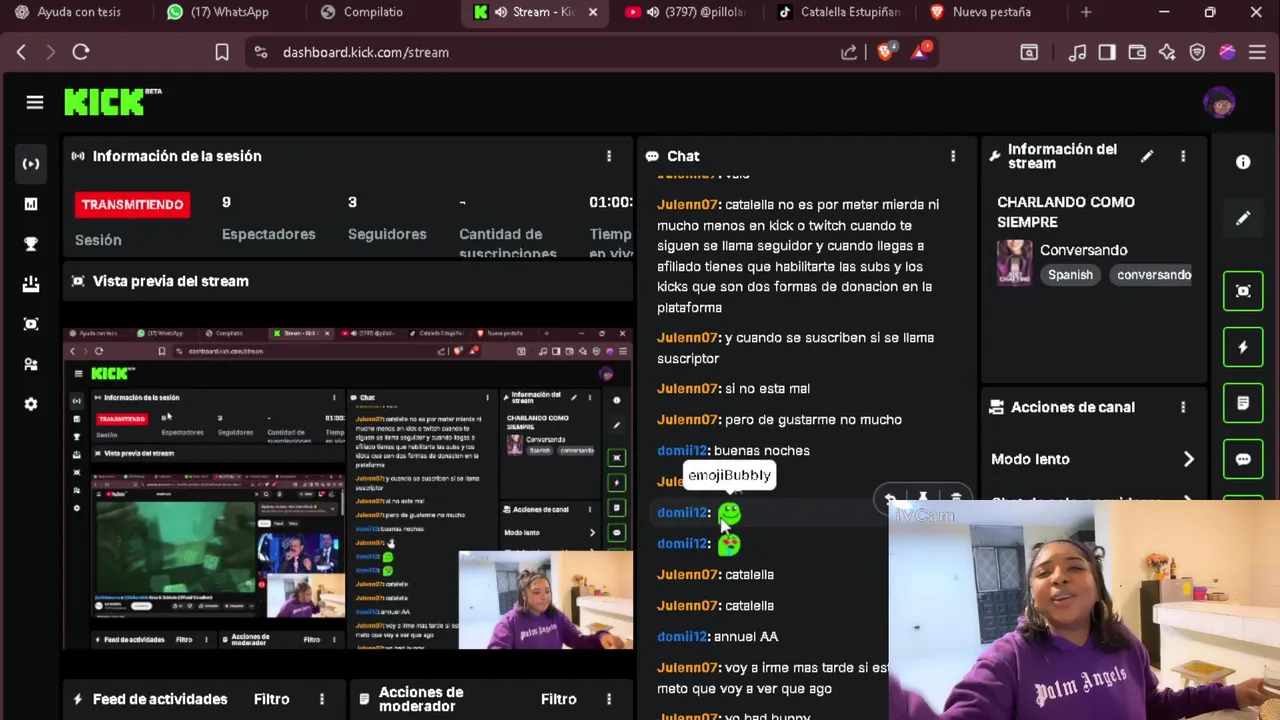
Task: Go back to previous page
Action: click(21, 52)
